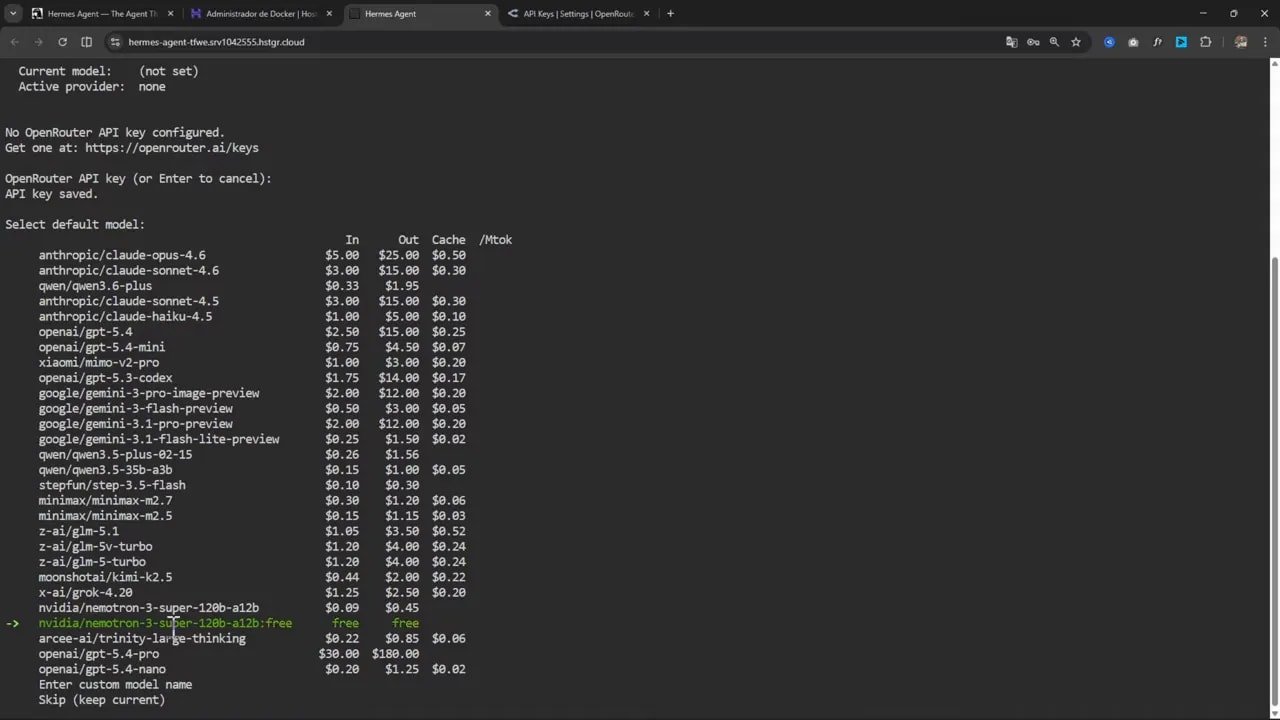Select google/gemini-3-pro-image-preview model
This screenshot has width=1280, height=720.
tap(252, 393)
